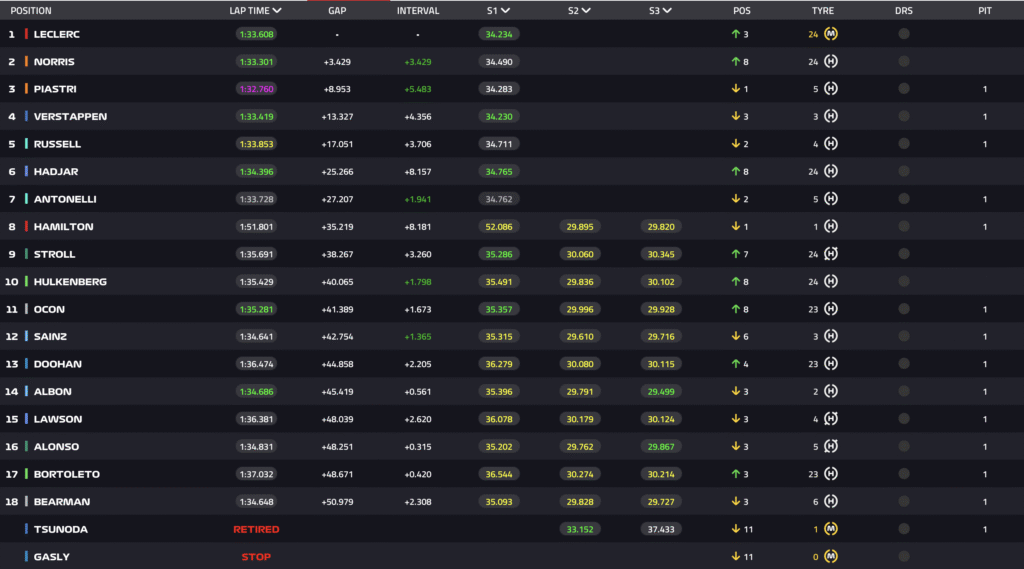Click Bearman's gap +50.979

click(x=337, y=502)
